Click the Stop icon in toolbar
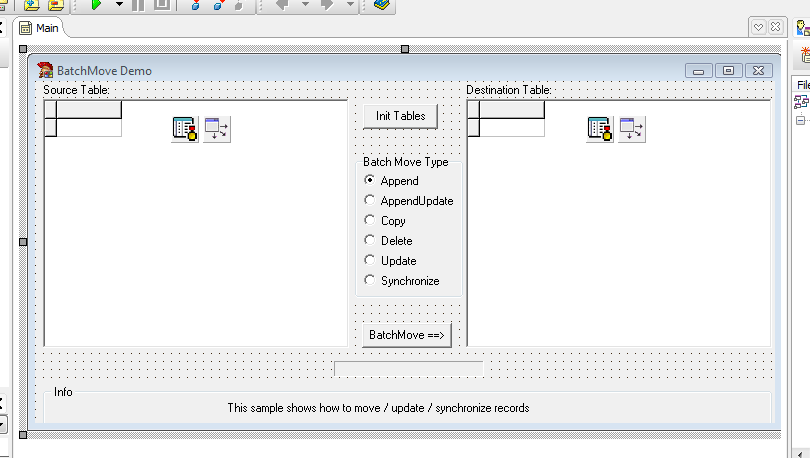The width and height of the screenshot is (810, 458). click(x=161, y=5)
